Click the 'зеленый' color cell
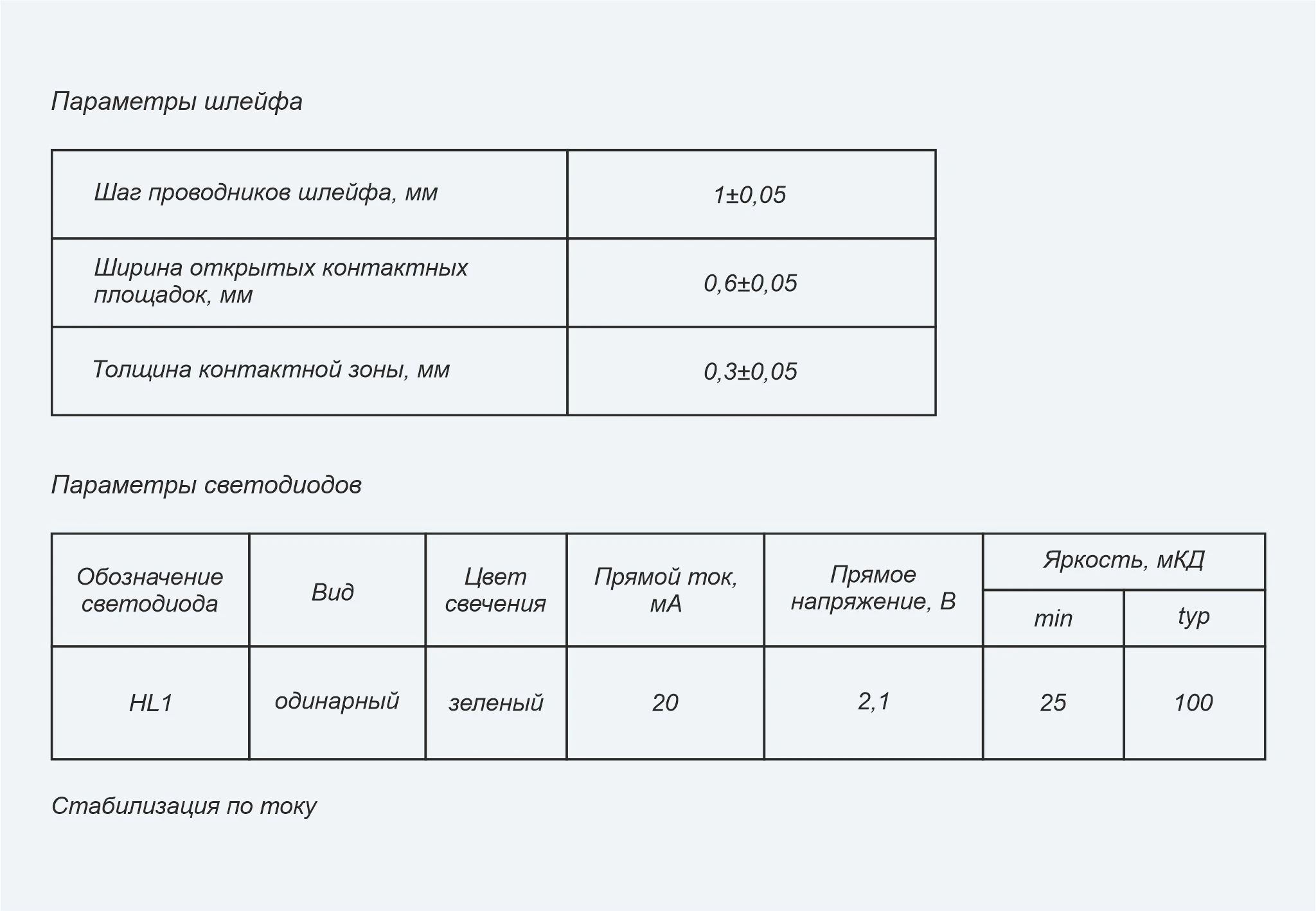 496,703
